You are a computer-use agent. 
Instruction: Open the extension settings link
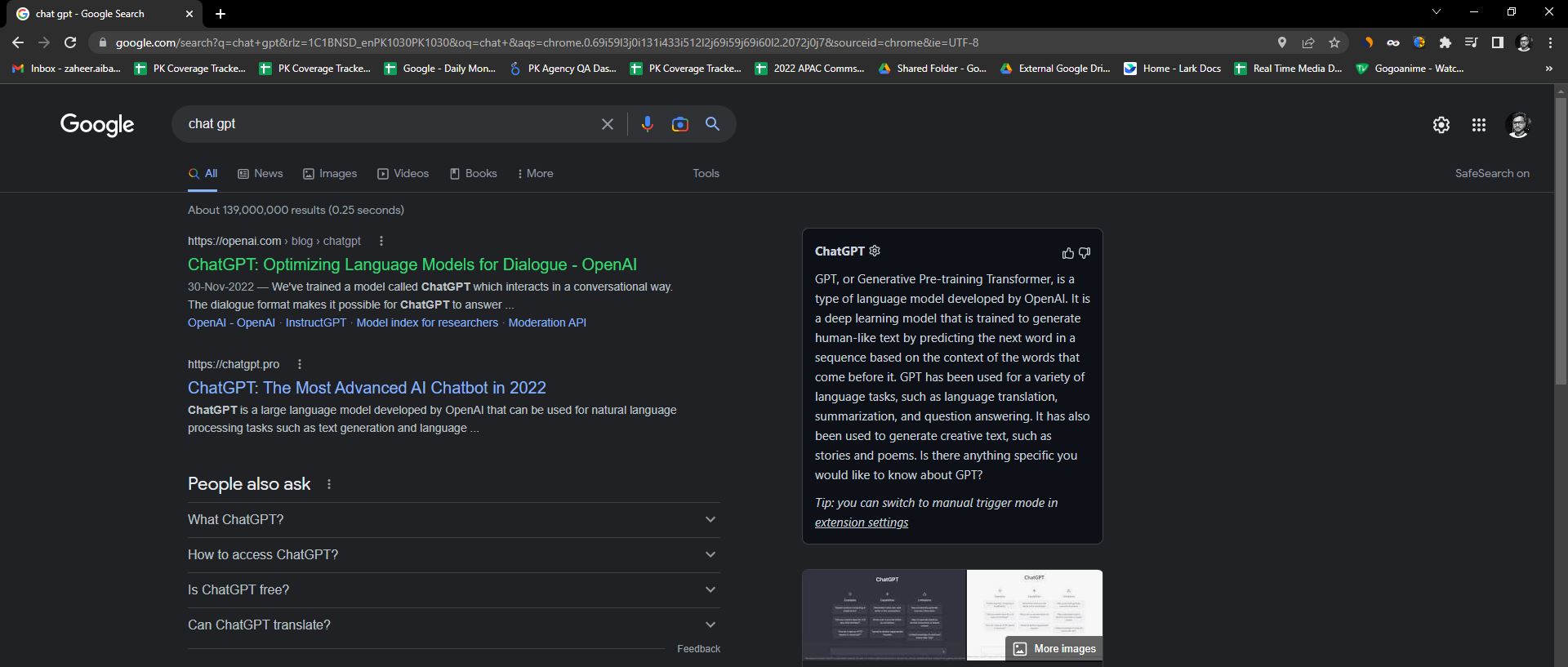coord(862,522)
